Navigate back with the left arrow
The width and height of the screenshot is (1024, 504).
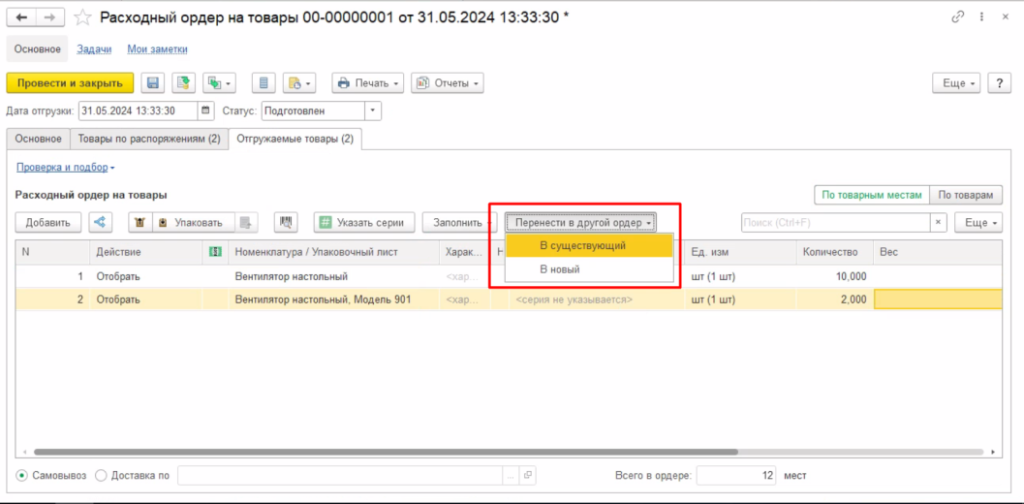[x=22, y=17]
